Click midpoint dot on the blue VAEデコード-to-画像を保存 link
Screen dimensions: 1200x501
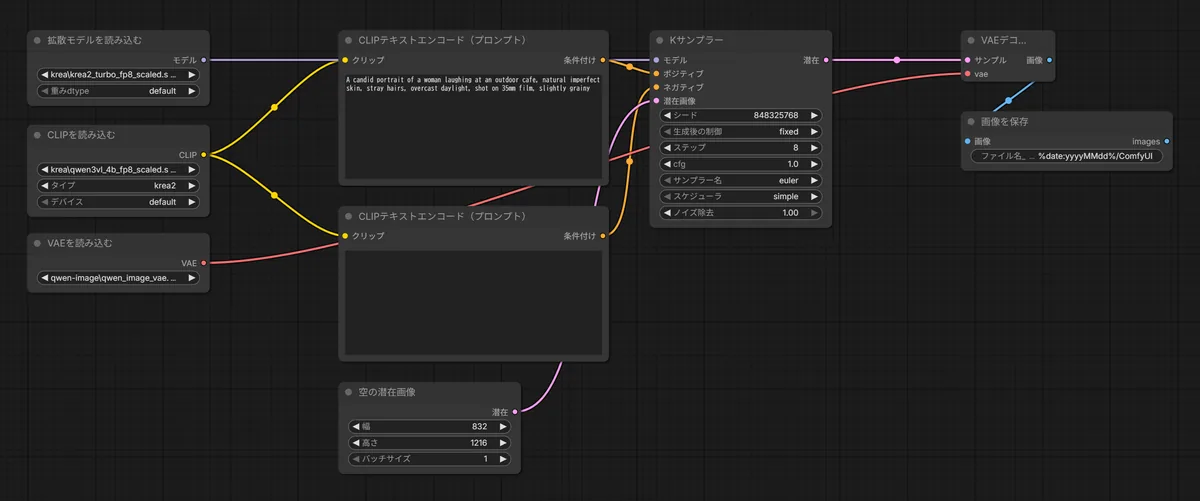[x=1008, y=100]
